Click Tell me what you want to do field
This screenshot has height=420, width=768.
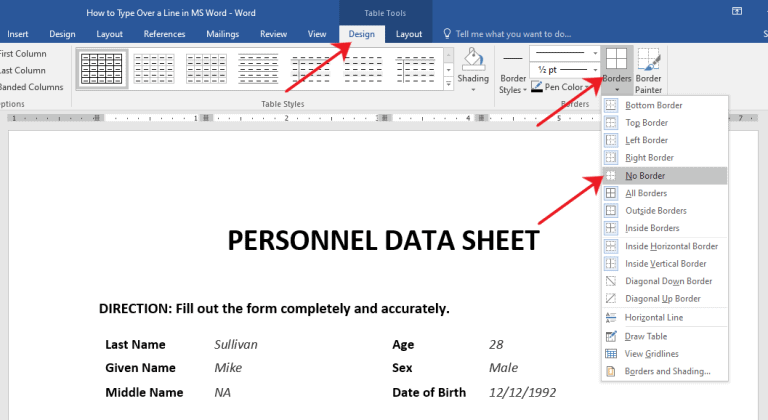(513, 34)
